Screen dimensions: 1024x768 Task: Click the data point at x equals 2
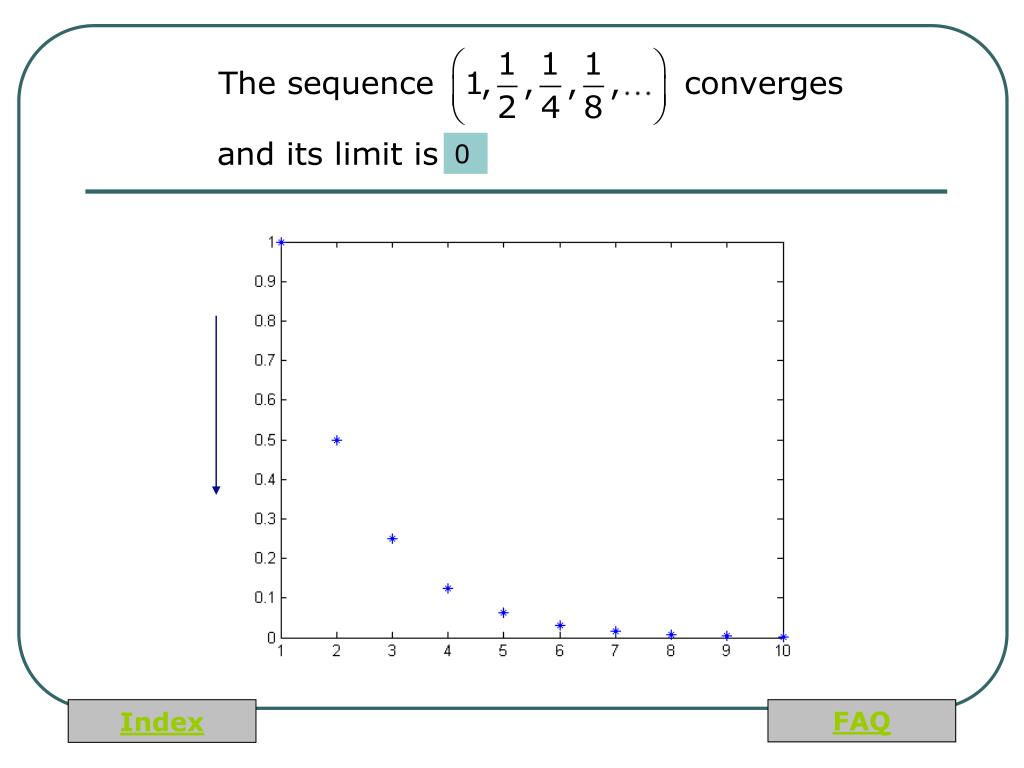pyautogui.click(x=337, y=440)
